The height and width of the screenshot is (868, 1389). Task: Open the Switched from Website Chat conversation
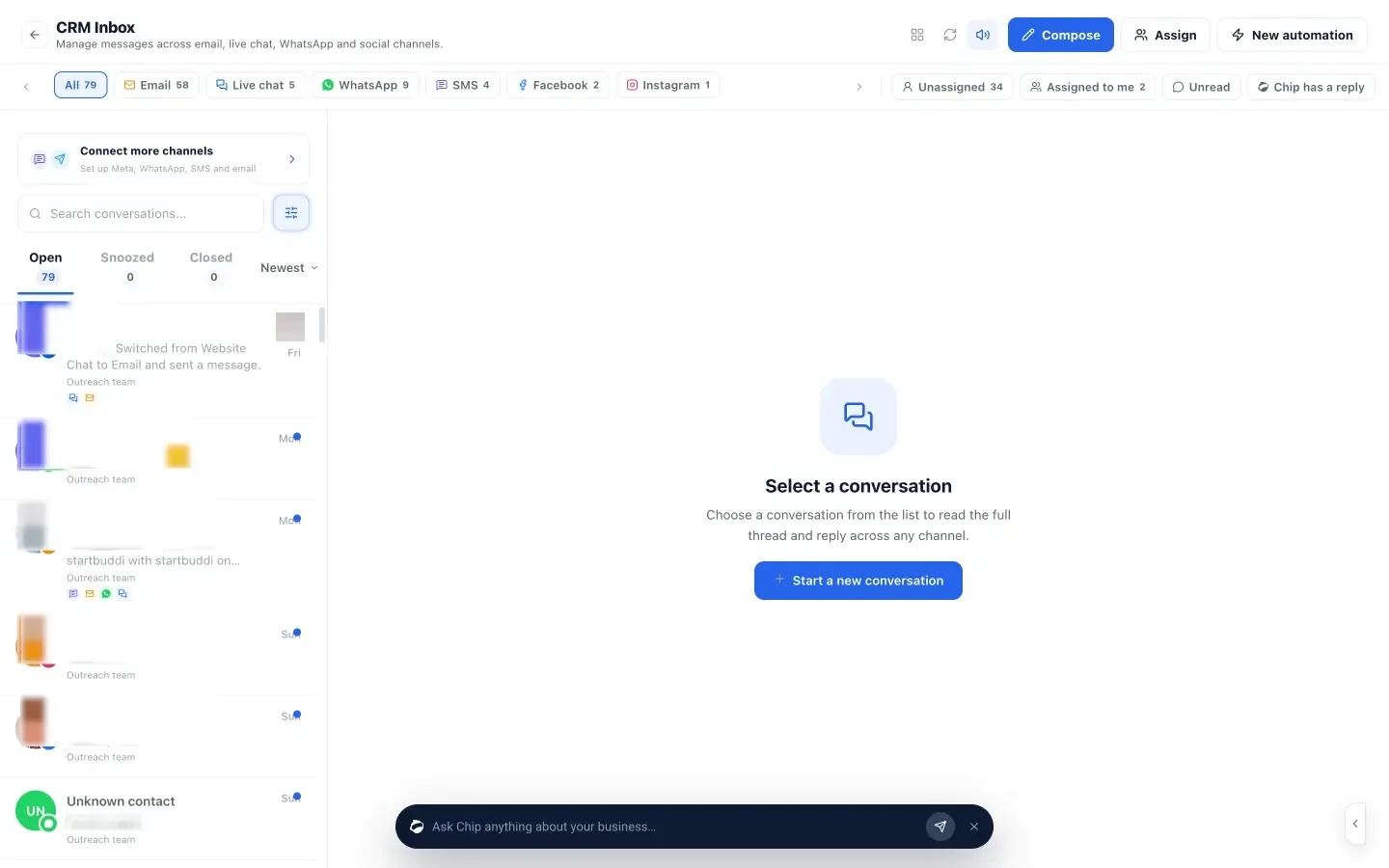[x=159, y=361]
